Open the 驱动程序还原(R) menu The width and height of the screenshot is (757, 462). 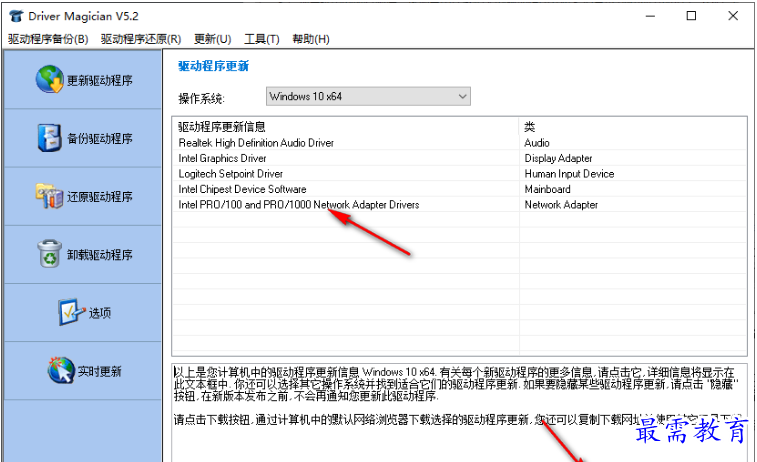click(141, 39)
